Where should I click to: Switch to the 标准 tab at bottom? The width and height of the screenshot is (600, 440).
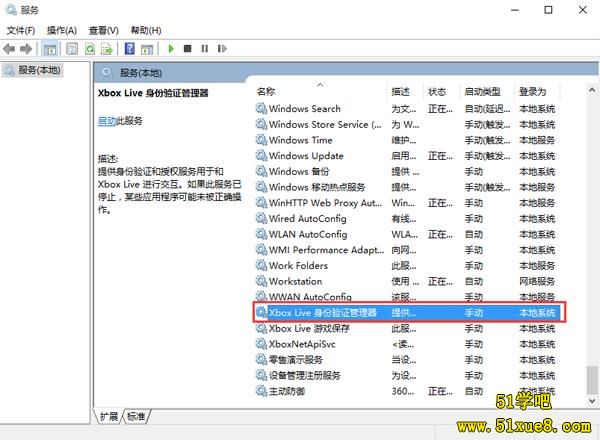(135, 416)
